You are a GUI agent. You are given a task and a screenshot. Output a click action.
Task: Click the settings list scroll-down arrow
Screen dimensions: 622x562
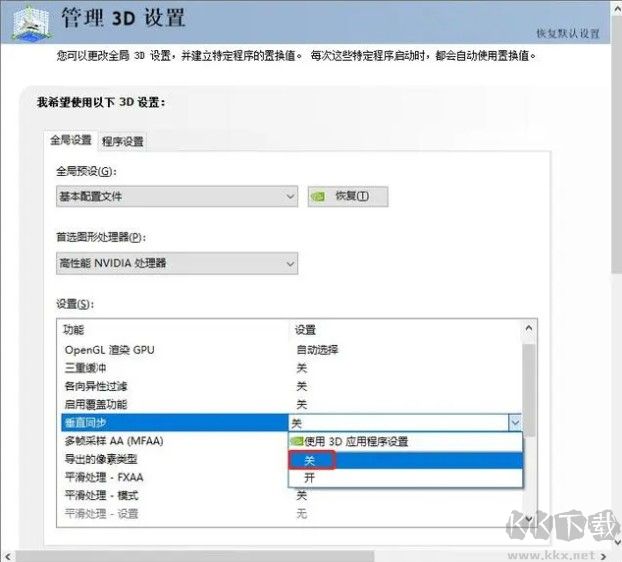point(529,518)
